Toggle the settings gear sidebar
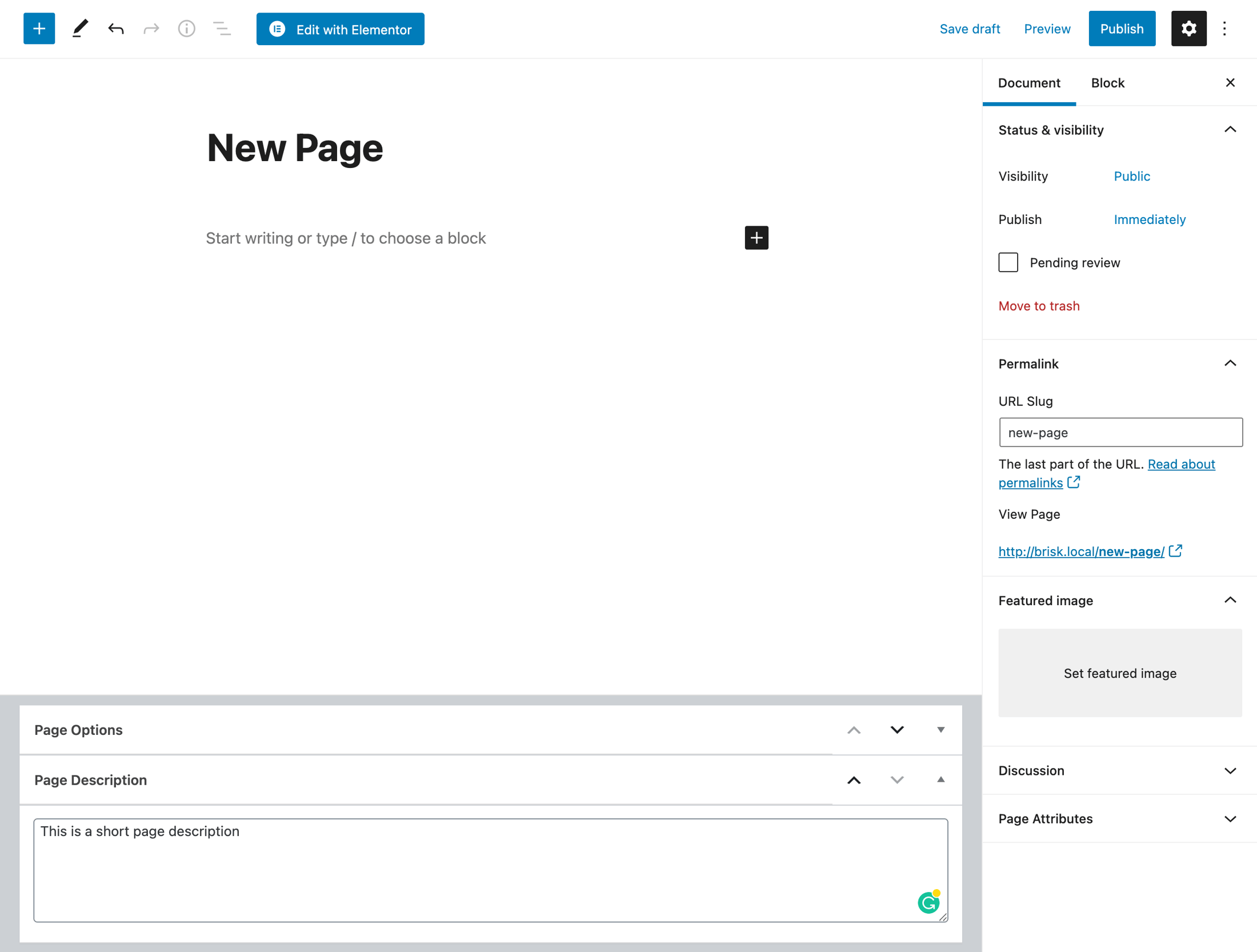This screenshot has height=952, width=1257. point(1188,29)
